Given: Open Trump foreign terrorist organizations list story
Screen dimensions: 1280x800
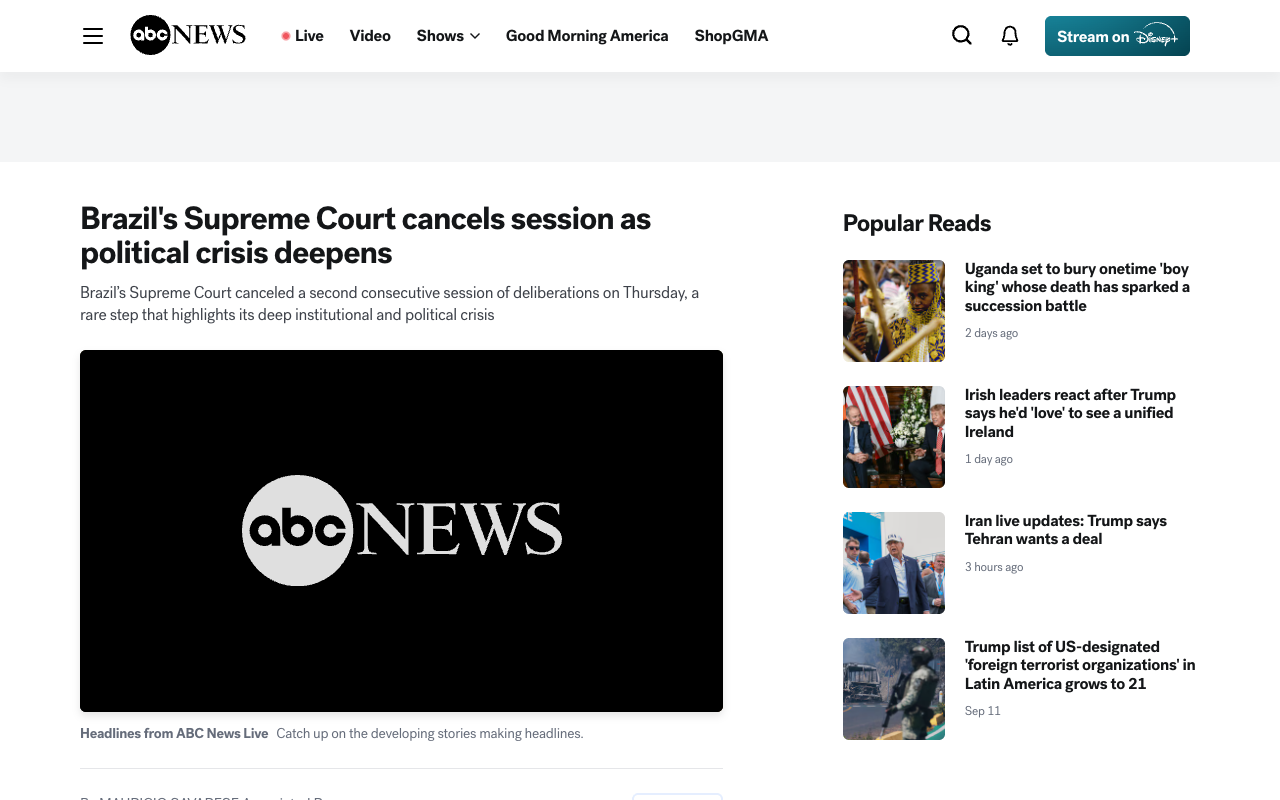Looking at the screenshot, I should [x=1080, y=665].
